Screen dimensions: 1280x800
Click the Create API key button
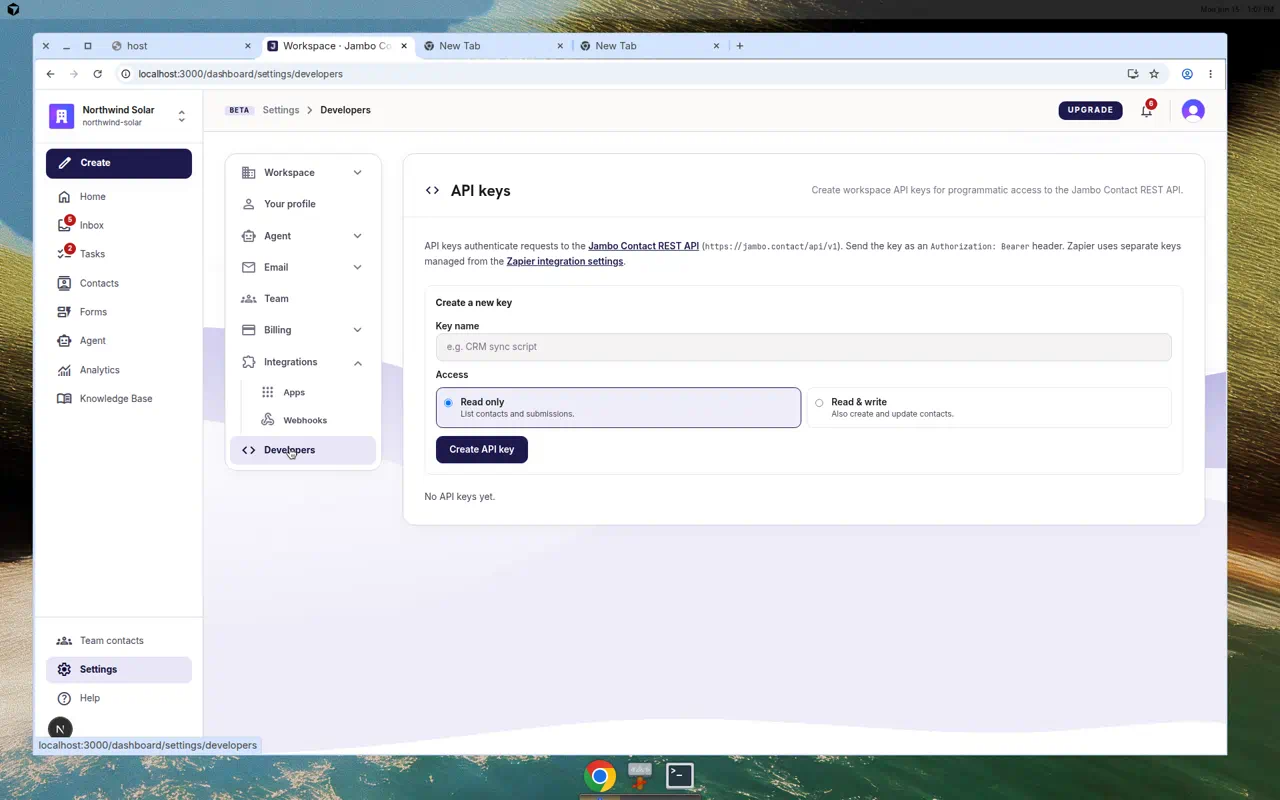click(x=482, y=450)
